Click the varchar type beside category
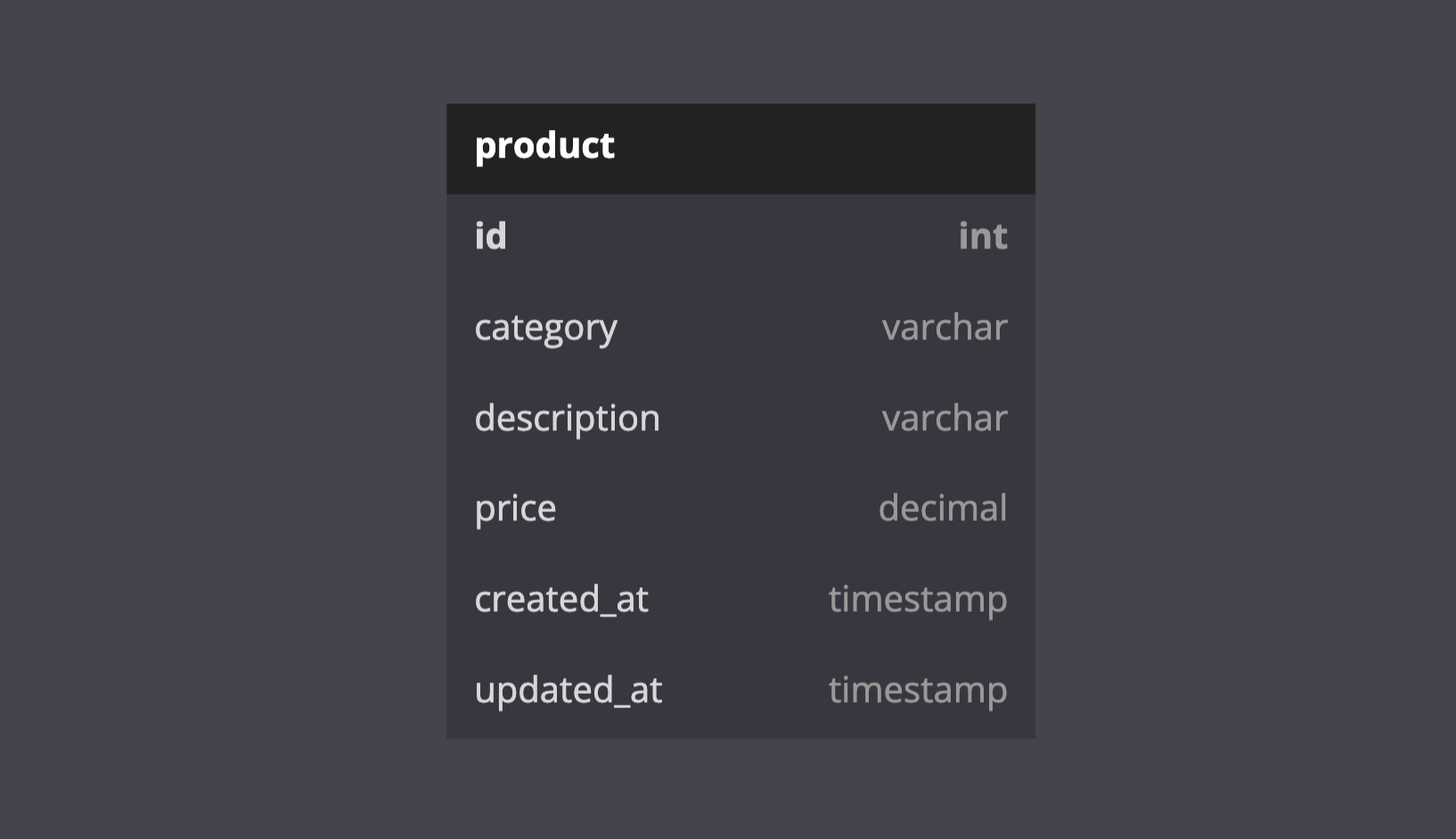This screenshot has width=1456, height=839. pos(945,328)
